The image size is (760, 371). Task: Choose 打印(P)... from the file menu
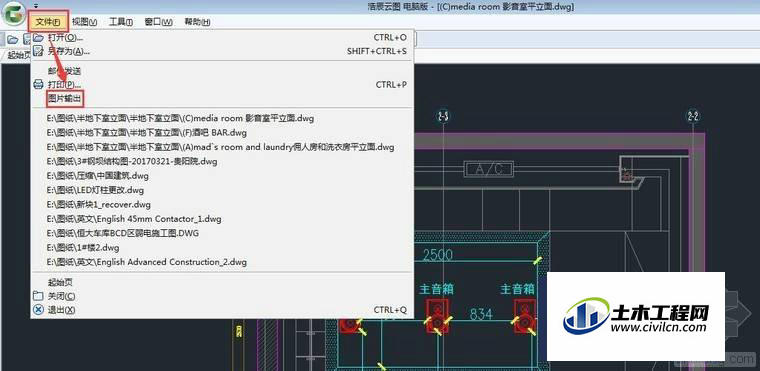[x=222, y=85]
